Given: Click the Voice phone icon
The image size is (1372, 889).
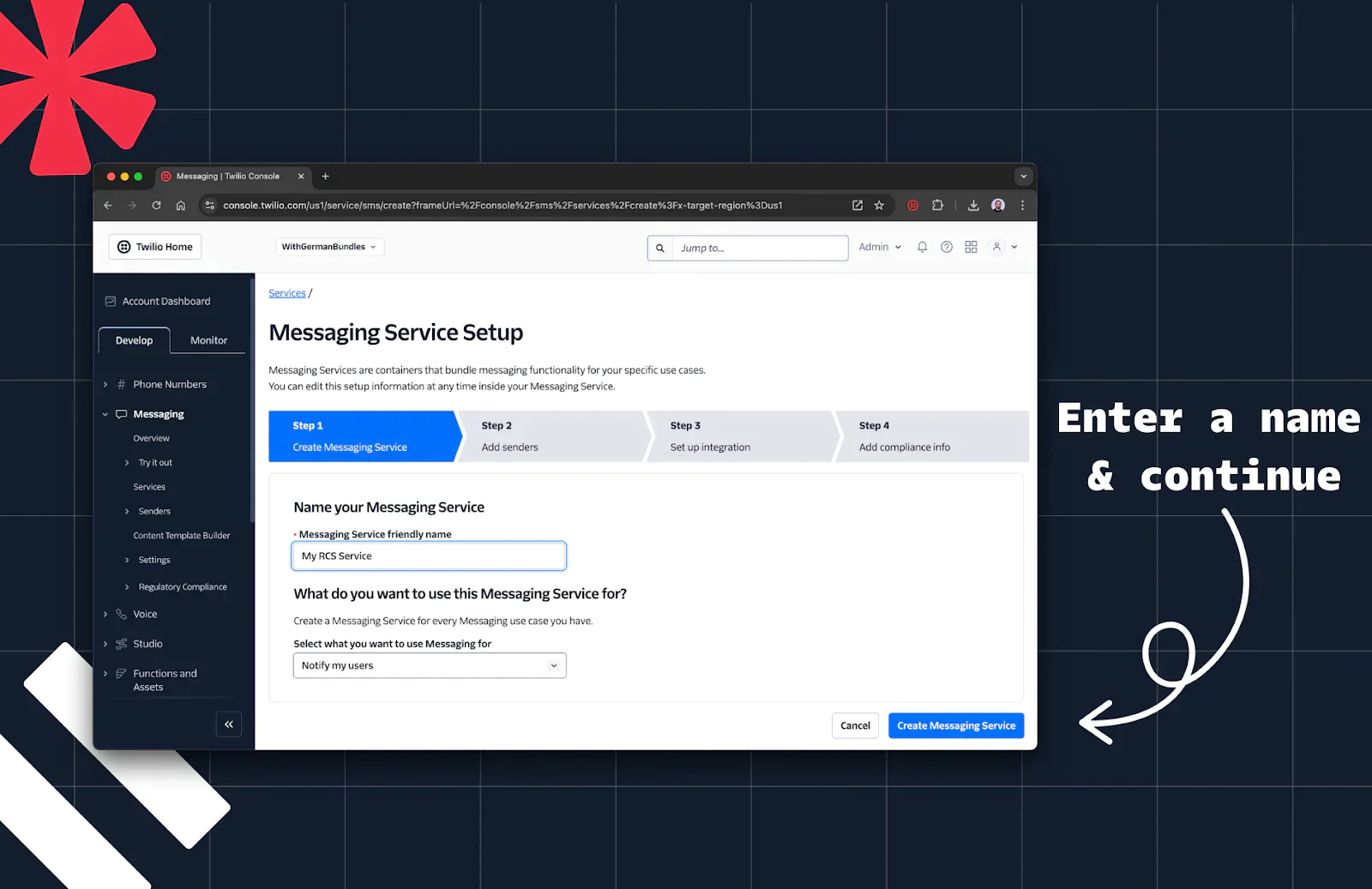Looking at the screenshot, I should [x=121, y=615].
